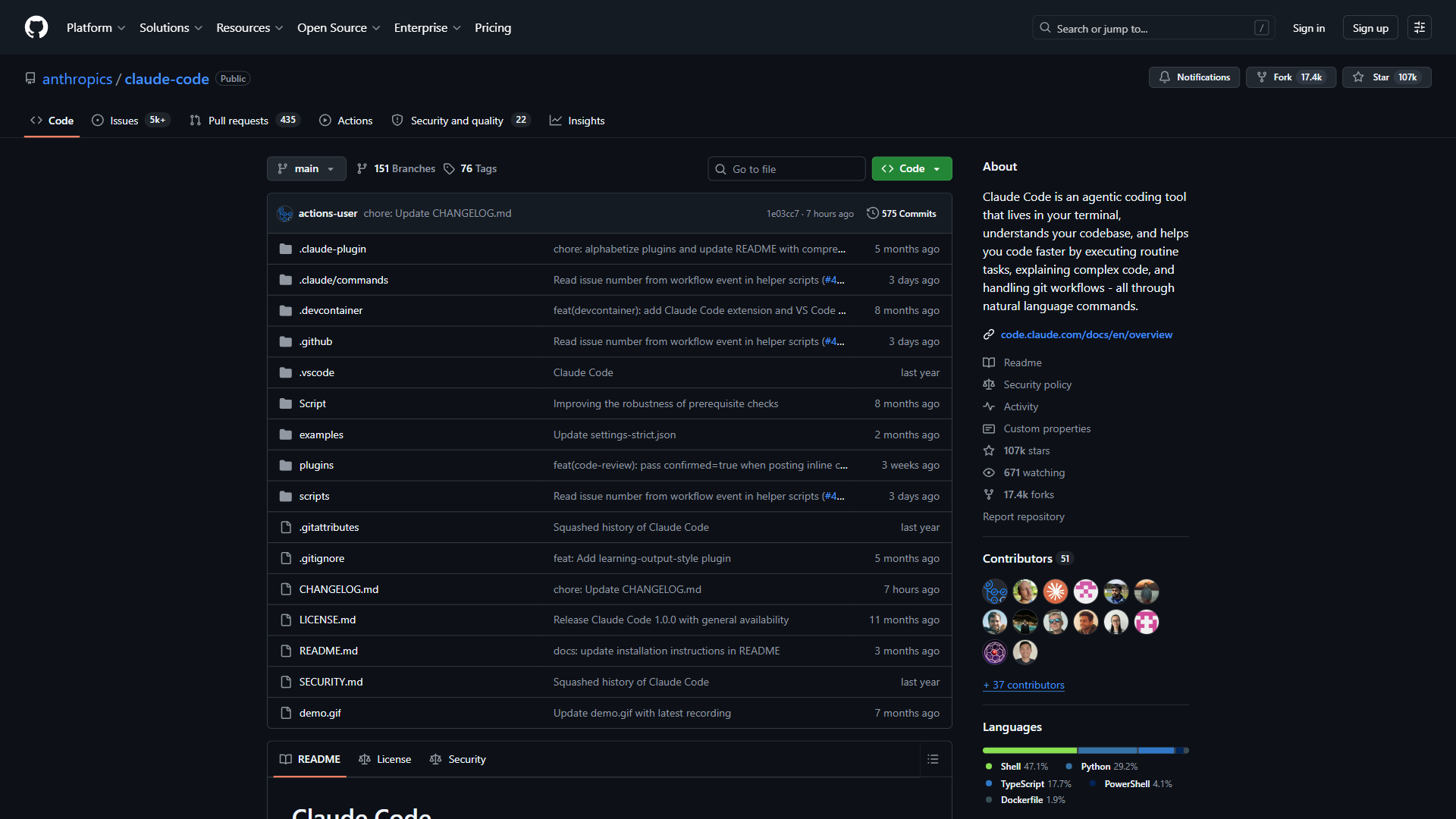Focus the Search or jump to field
The height and width of the screenshot is (819, 1456).
(x=1153, y=28)
